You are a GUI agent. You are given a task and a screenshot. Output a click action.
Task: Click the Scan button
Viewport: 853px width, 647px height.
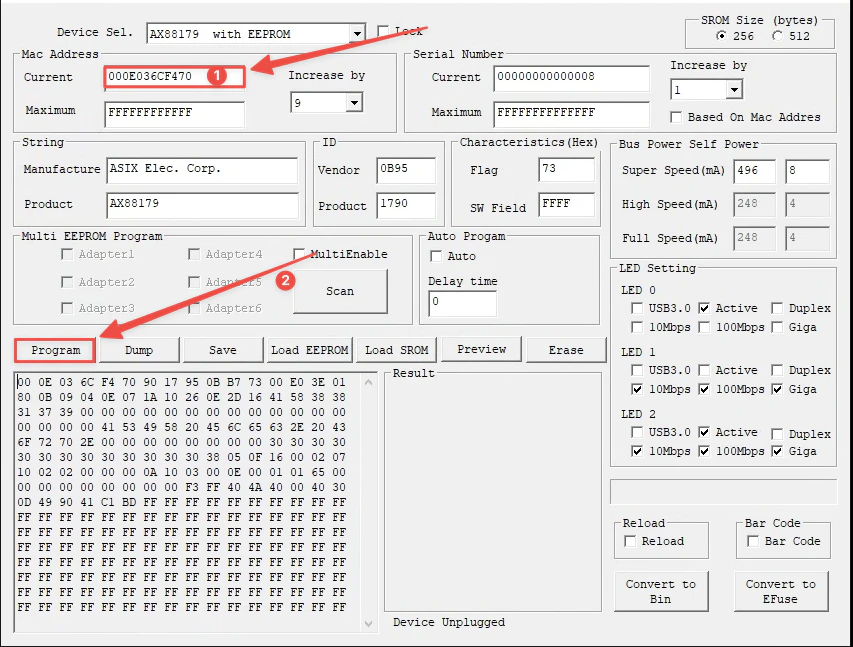pyautogui.click(x=341, y=291)
